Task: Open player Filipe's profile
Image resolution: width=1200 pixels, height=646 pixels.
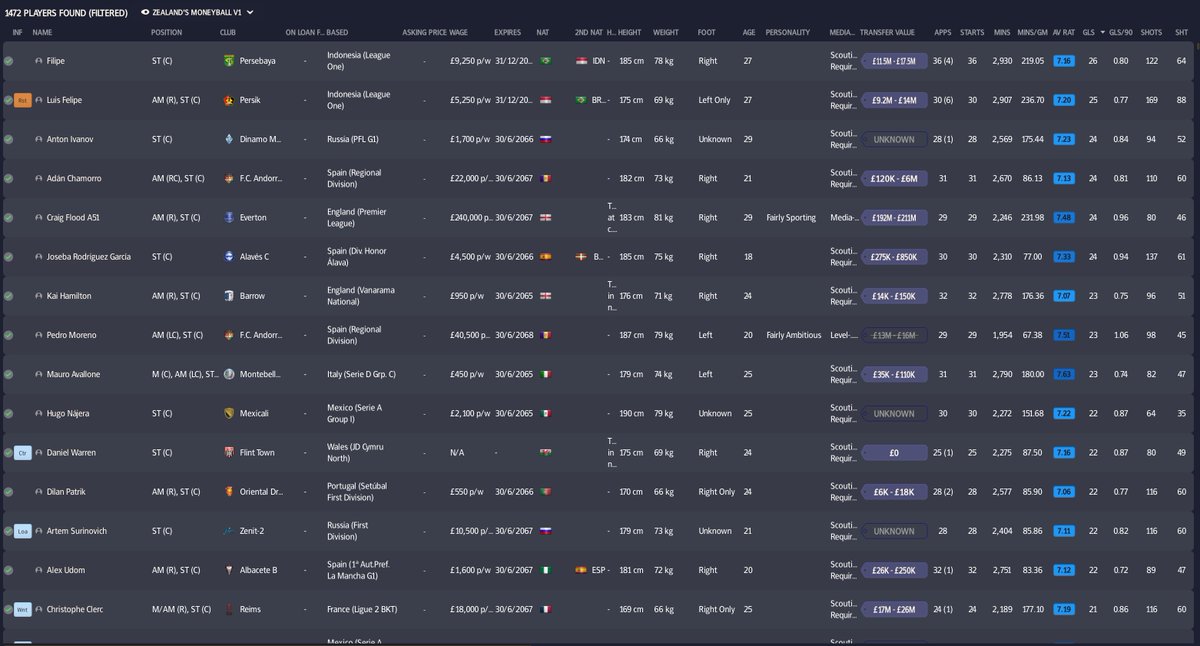Action: point(56,61)
